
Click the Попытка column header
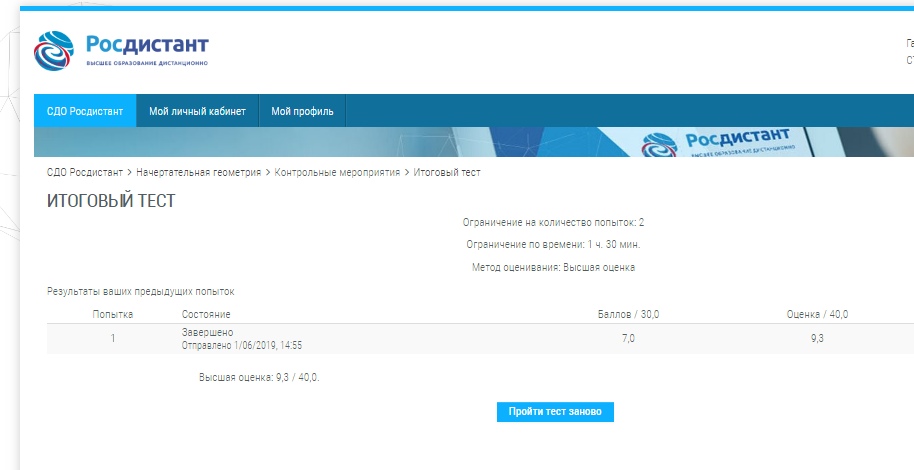point(113,314)
